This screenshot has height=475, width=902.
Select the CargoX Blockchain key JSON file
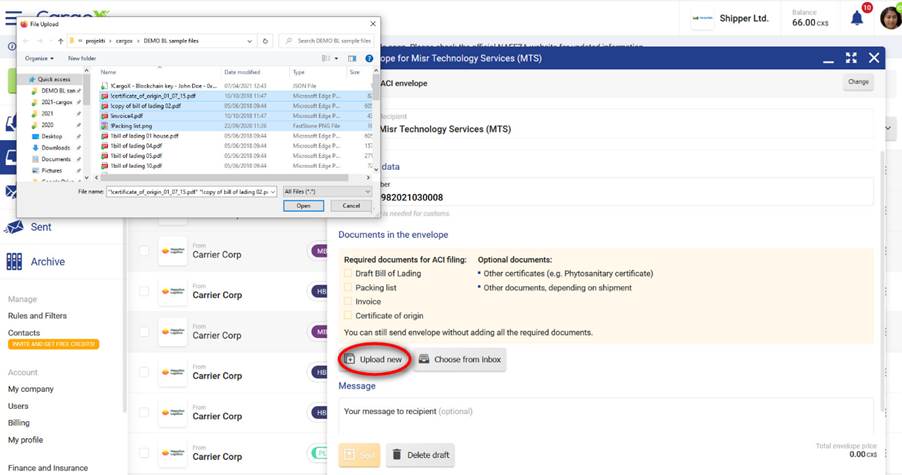point(236,86)
